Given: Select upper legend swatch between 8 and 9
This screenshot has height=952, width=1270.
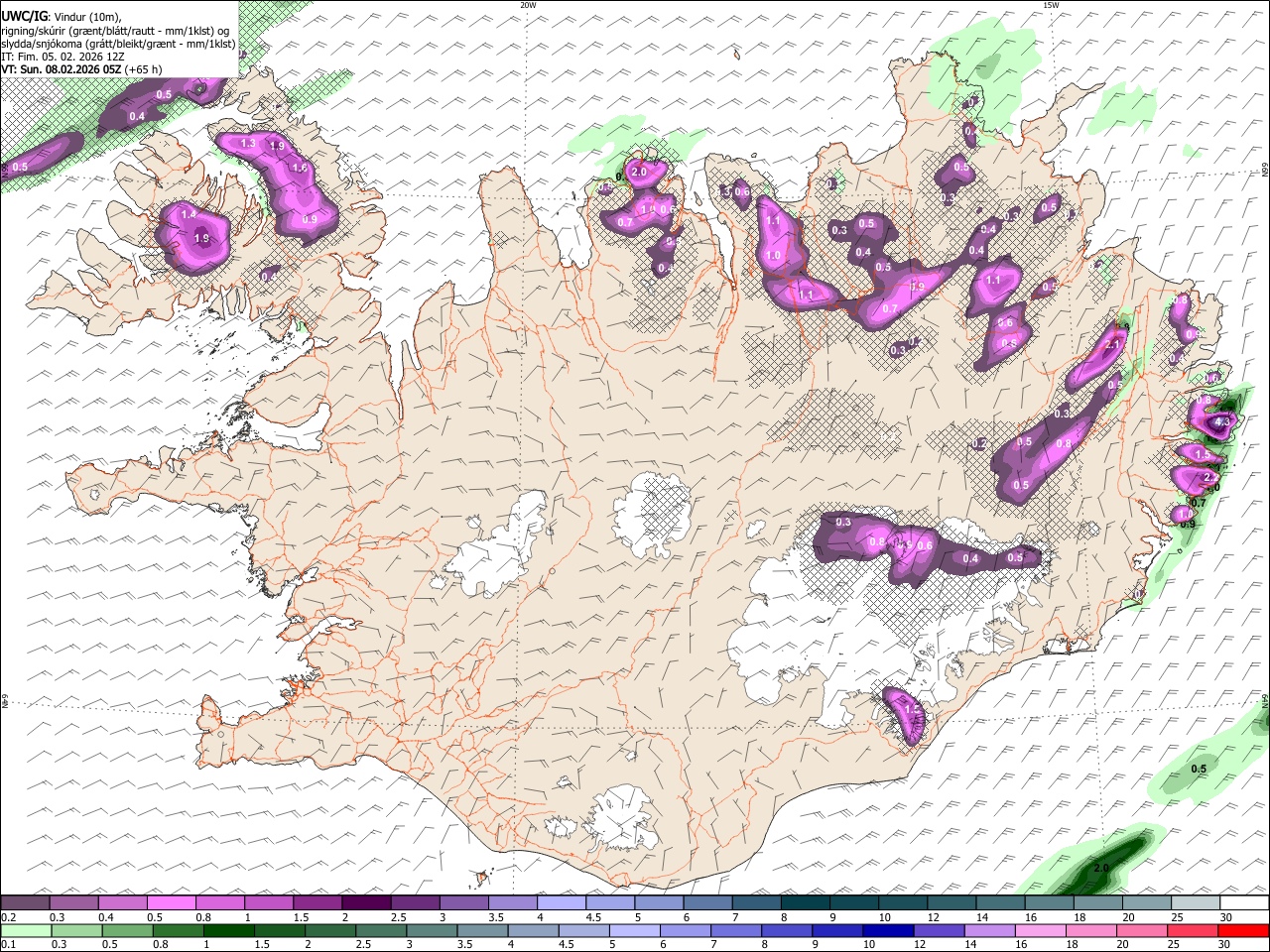Looking at the screenshot, I should coord(806,903).
